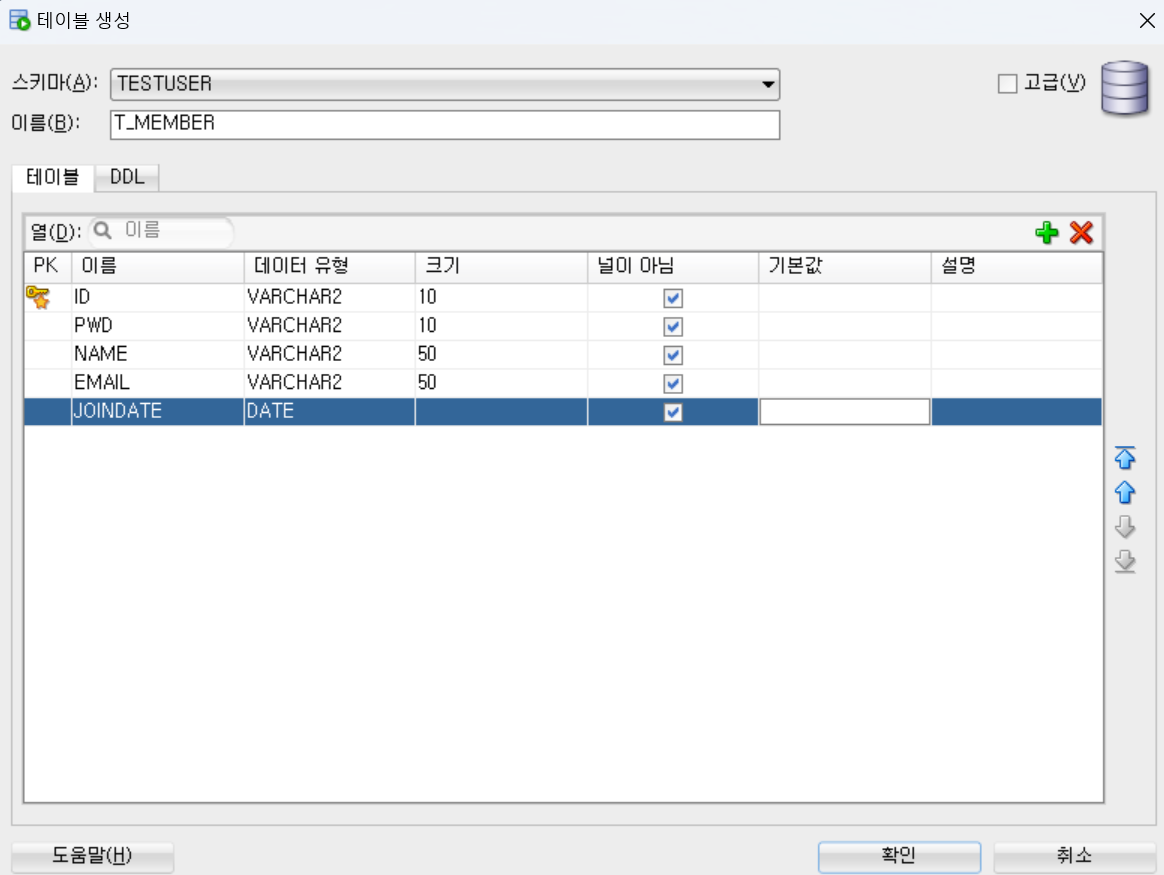Screen dimensions: 1164x875
Task: Open 도움말 help button
Action: pyautogui.click(x=93, y=856)
